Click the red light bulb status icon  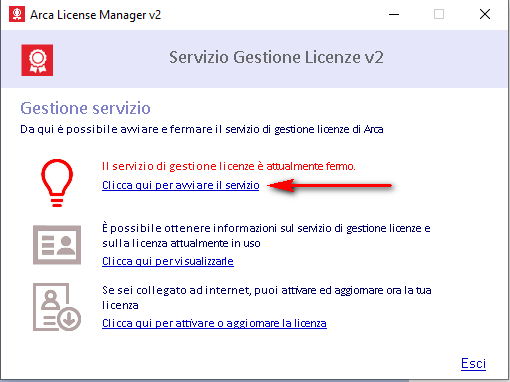57,183
